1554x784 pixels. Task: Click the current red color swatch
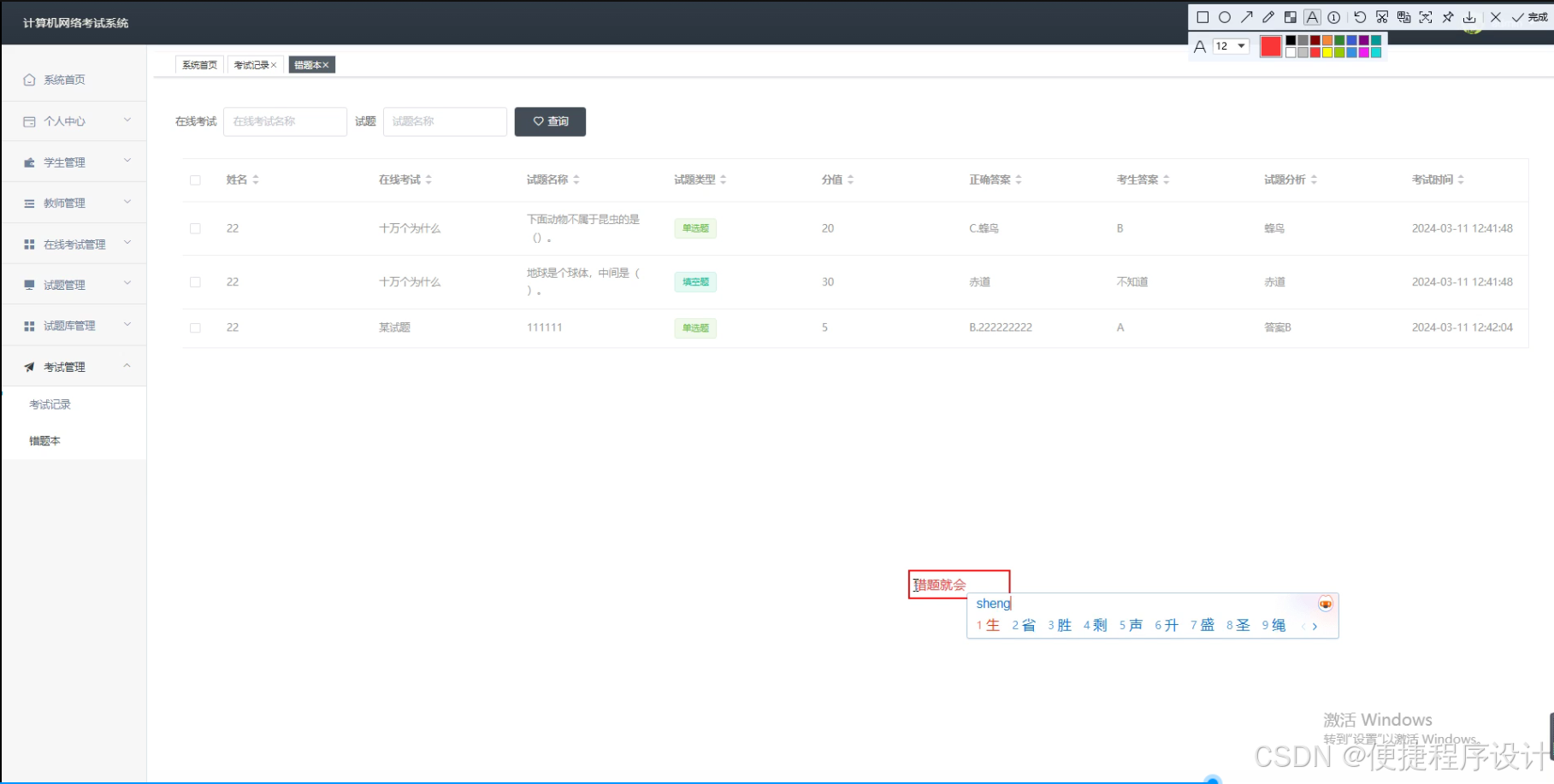[1271, 46]
